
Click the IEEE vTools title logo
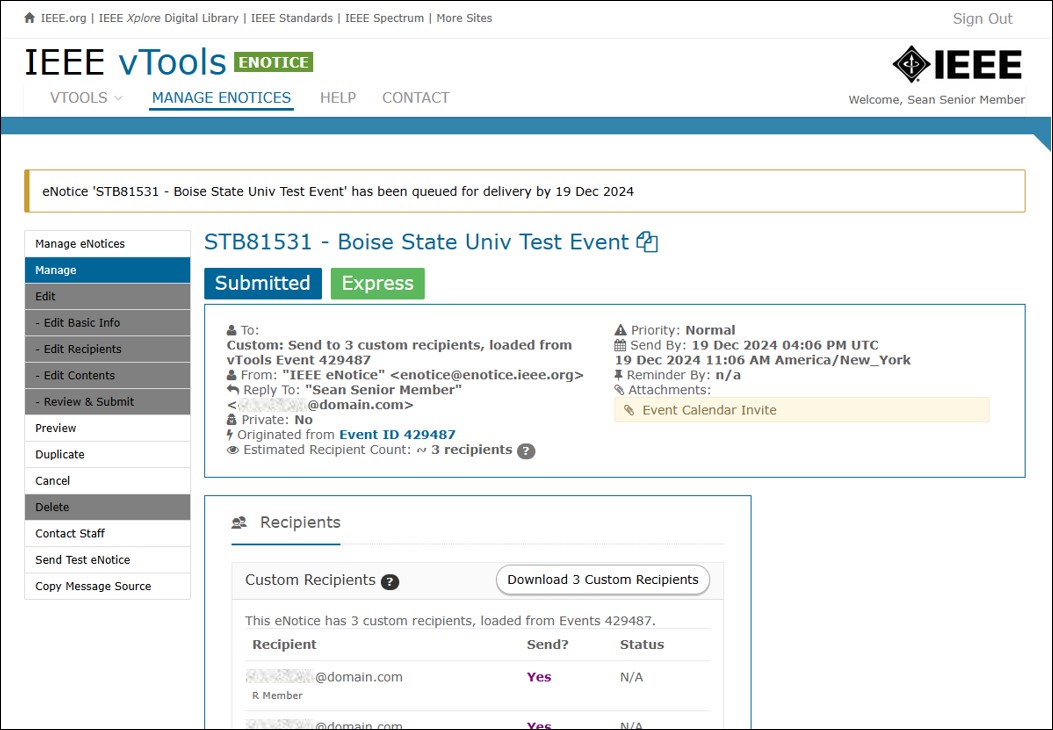point(125,62)
